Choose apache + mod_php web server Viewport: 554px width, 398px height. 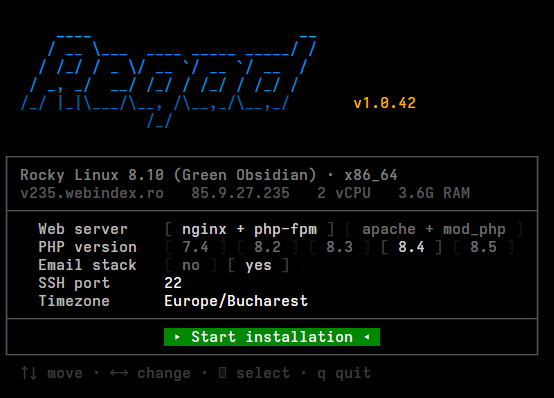(x=434, y=230)
